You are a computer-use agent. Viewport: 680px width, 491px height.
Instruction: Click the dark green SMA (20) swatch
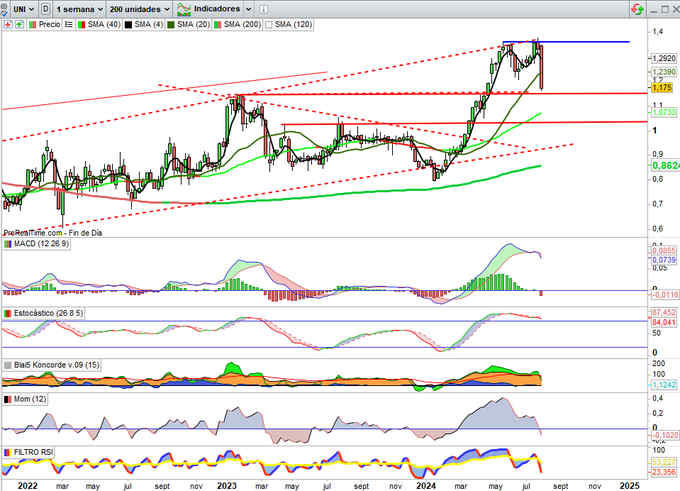tap(171, 25)
